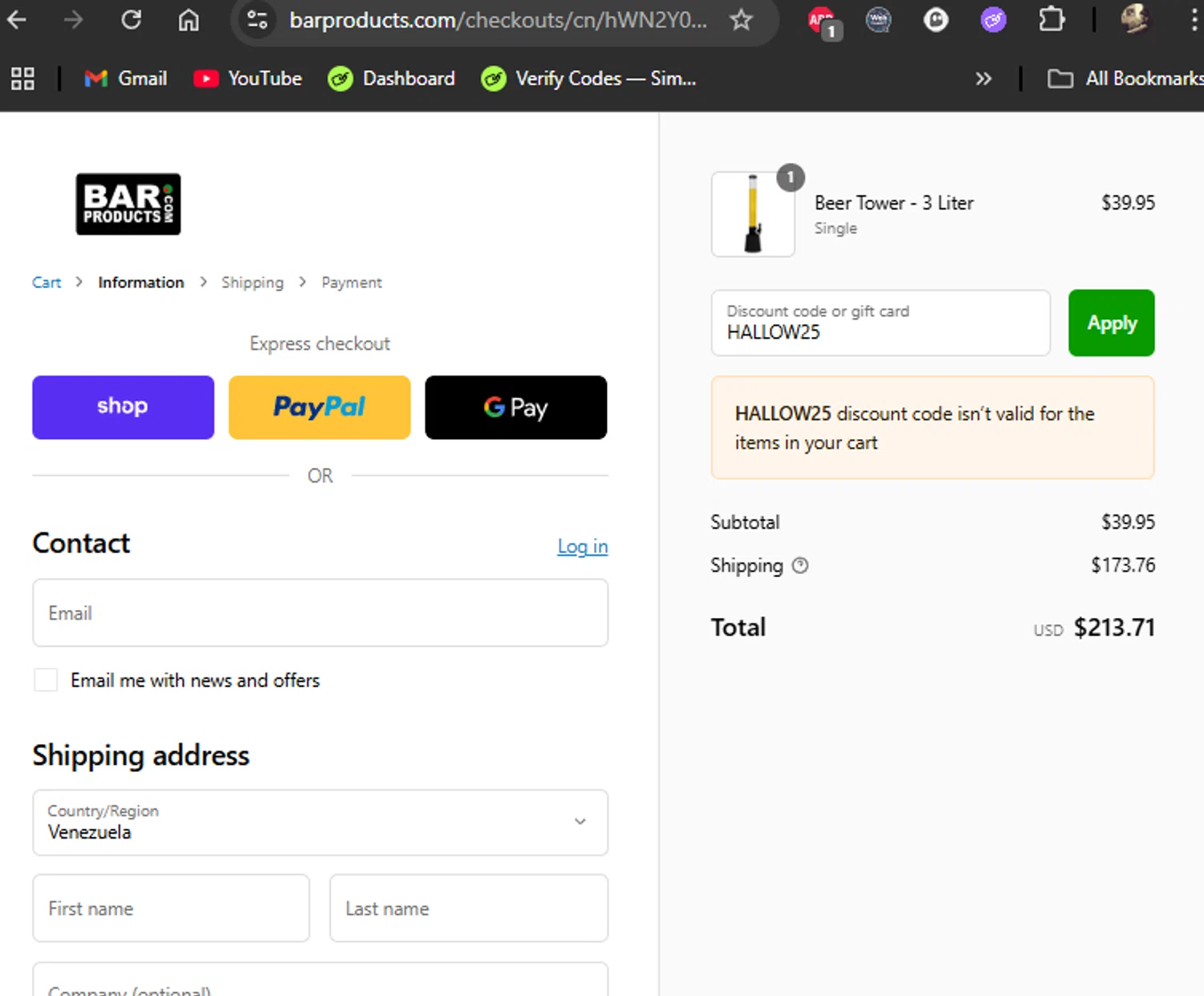Focus the First name field
The height and width of the screenshot is (996, 1204).
(171, 909)
